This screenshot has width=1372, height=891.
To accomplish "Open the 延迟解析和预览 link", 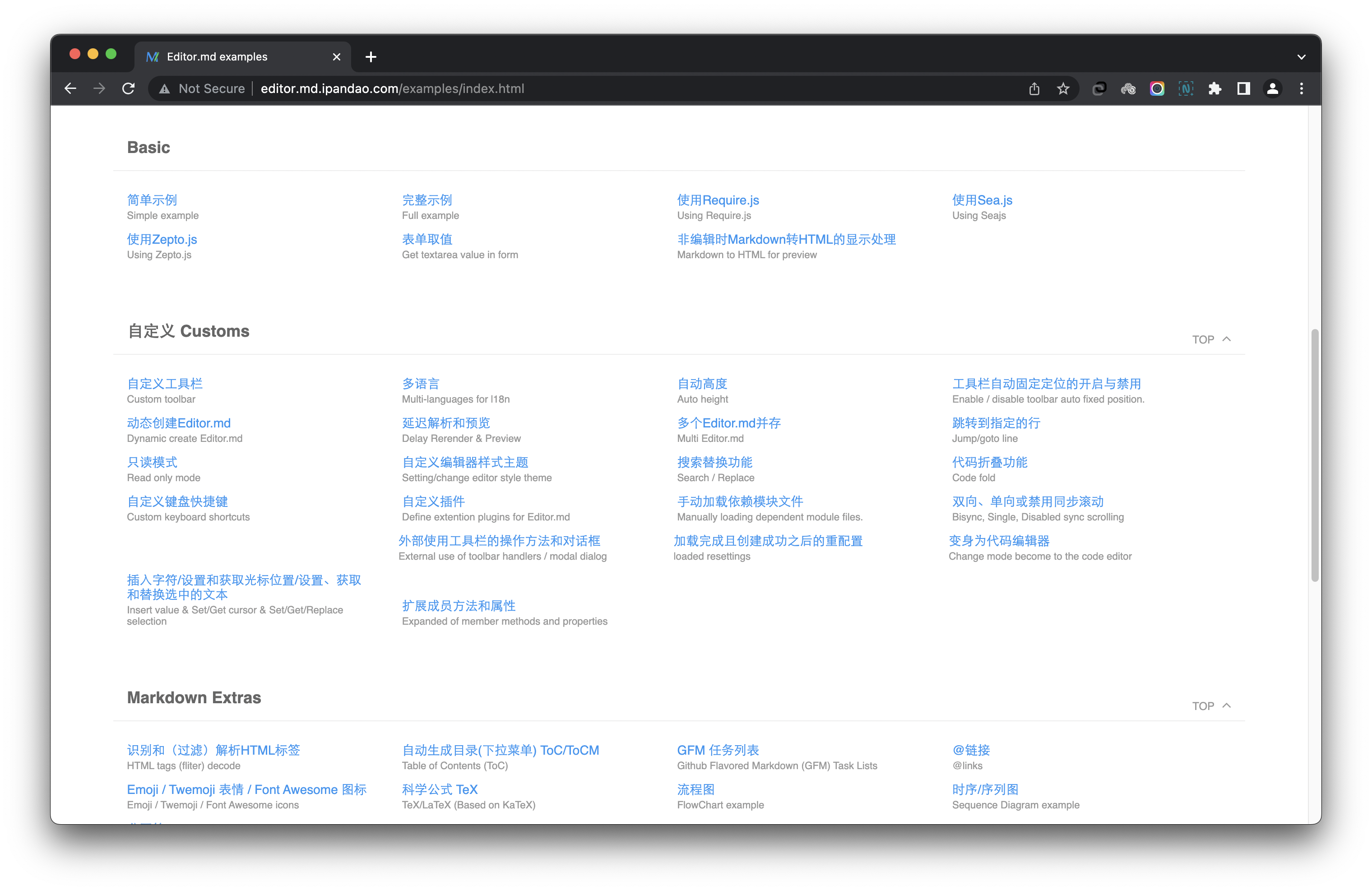I will (x=445, y=423).
